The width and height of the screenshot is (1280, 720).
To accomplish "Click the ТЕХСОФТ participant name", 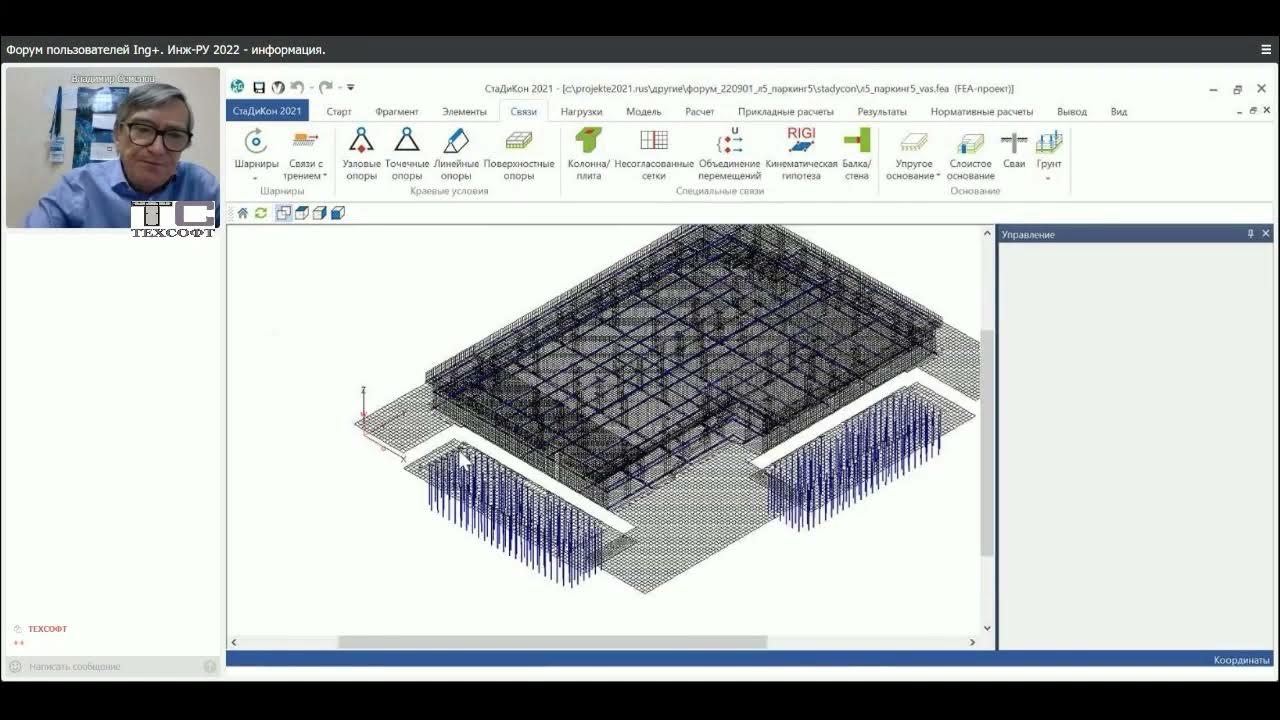I will [47, 629].
